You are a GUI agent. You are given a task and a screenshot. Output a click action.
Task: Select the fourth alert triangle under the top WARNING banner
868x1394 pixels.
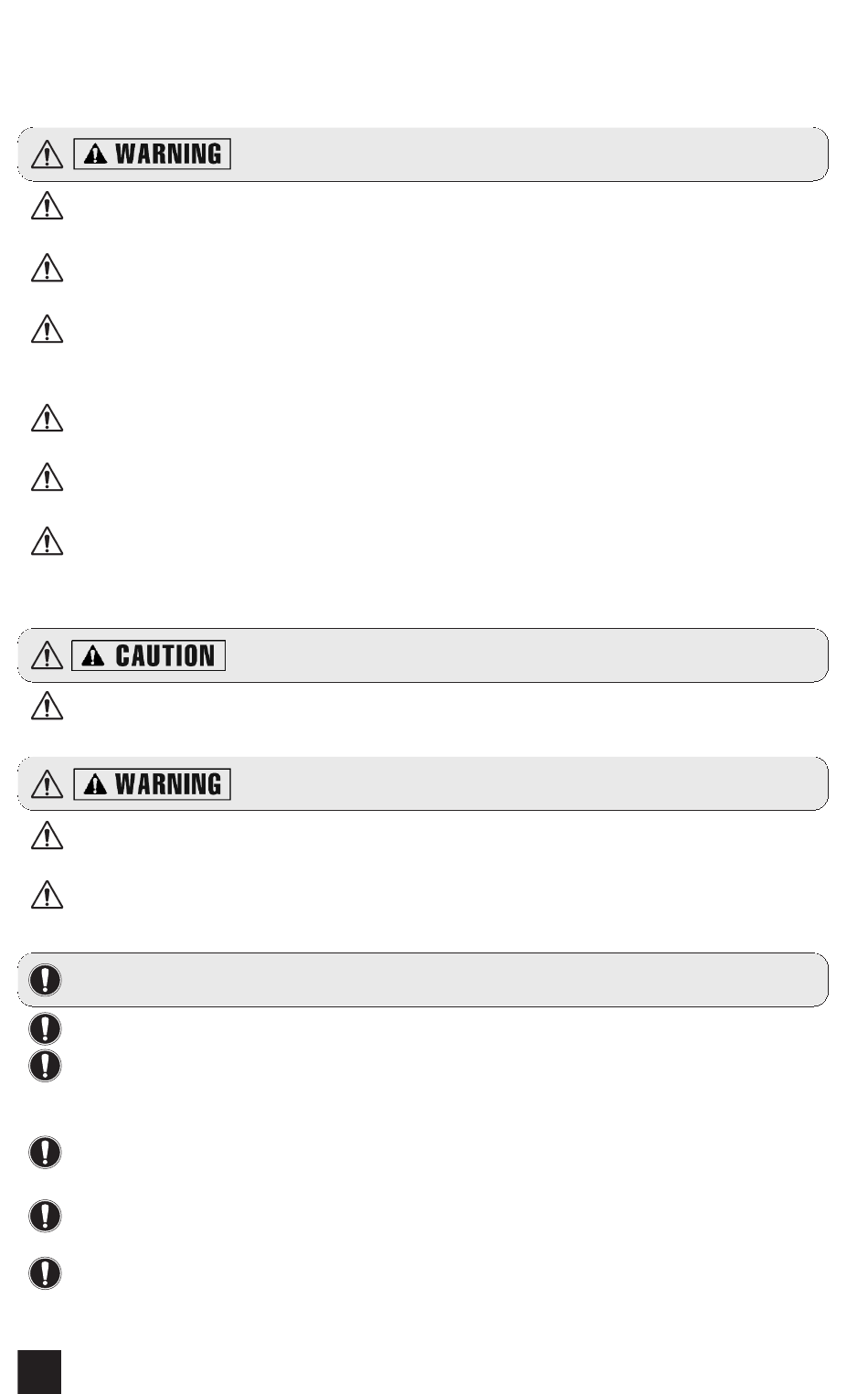47,418
